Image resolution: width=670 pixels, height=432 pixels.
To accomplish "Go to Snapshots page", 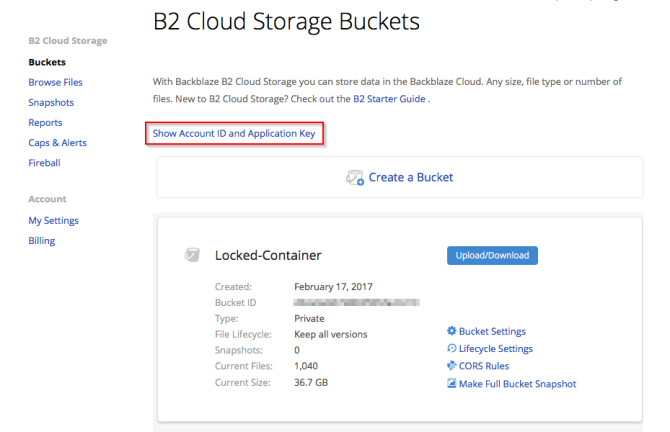I will click(x=51, y=103).
